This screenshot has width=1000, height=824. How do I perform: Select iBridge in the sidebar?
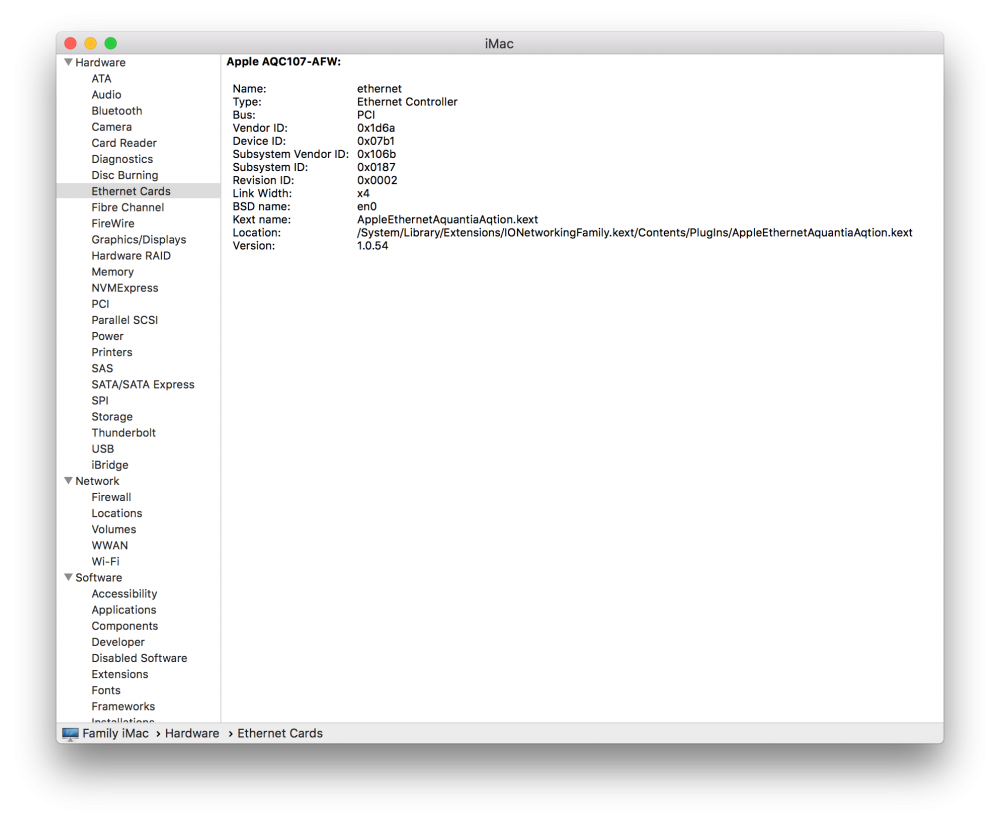110,465
